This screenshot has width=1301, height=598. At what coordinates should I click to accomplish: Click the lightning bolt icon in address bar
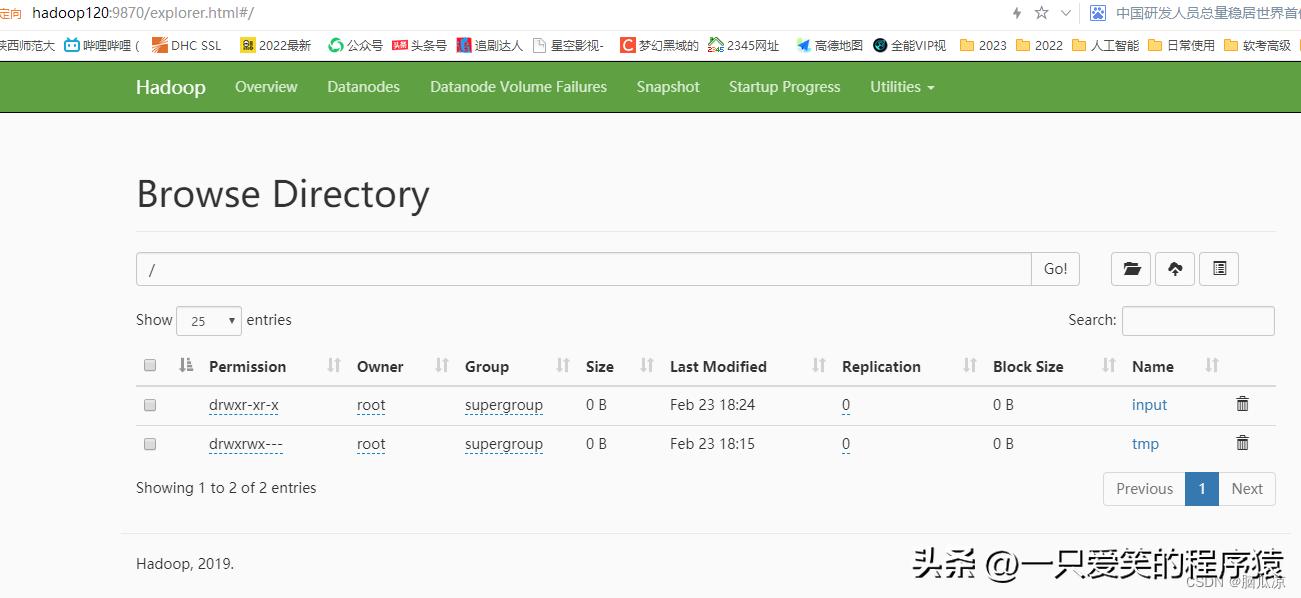click(x=1015, y=12)
